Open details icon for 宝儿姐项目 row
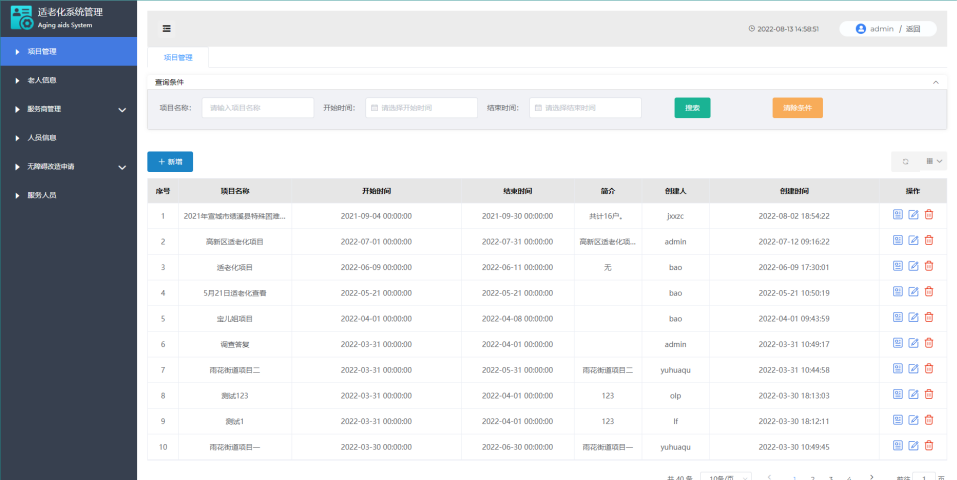Viewport: 957px width, 480px height. tap(897, 317)
